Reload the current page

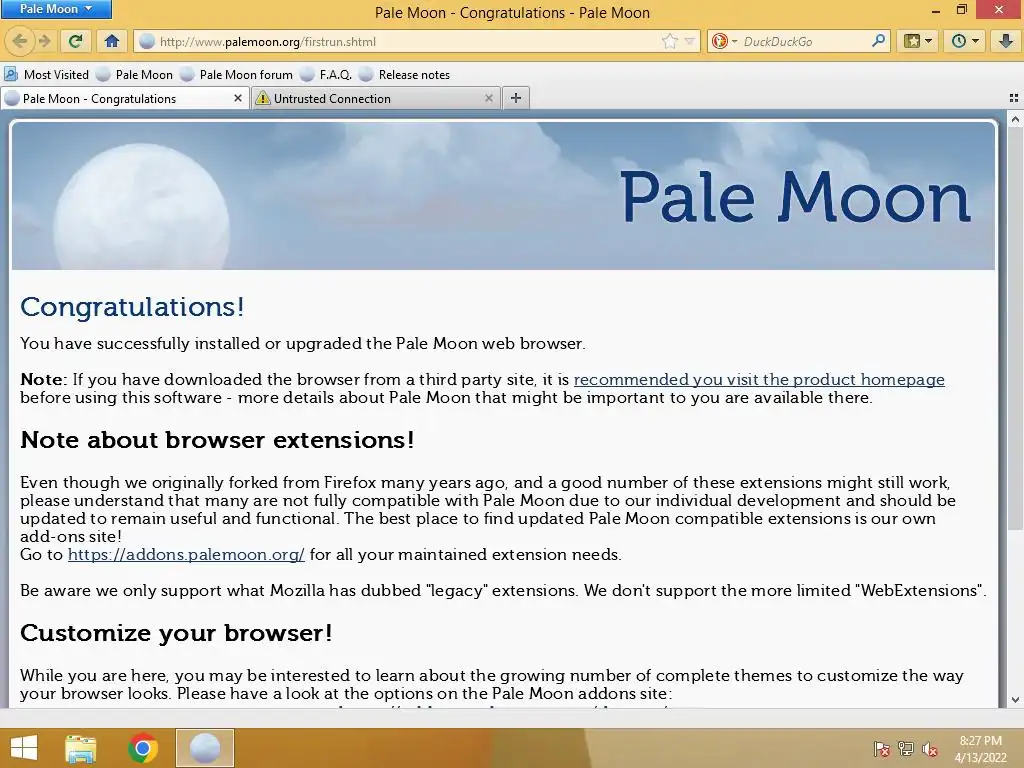pyautogui.click(x=76, y=41)
